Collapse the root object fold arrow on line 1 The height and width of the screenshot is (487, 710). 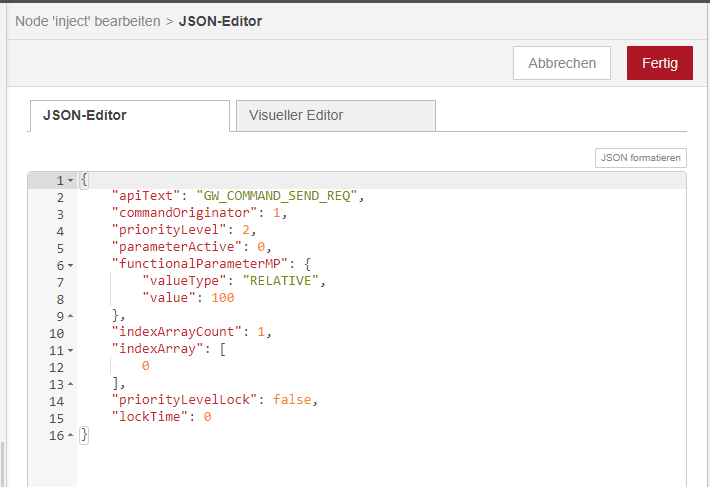tap(71, 181)
